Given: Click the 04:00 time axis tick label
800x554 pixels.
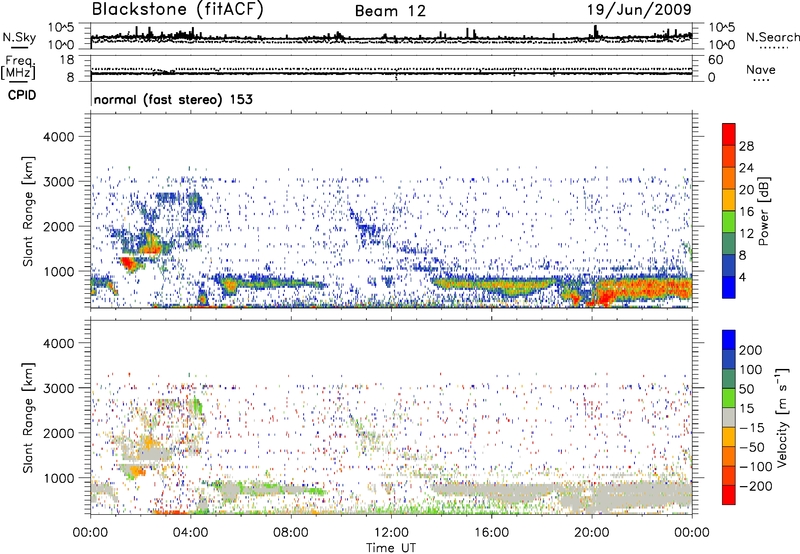Looking at the screenshot, I should coord(190,533).
